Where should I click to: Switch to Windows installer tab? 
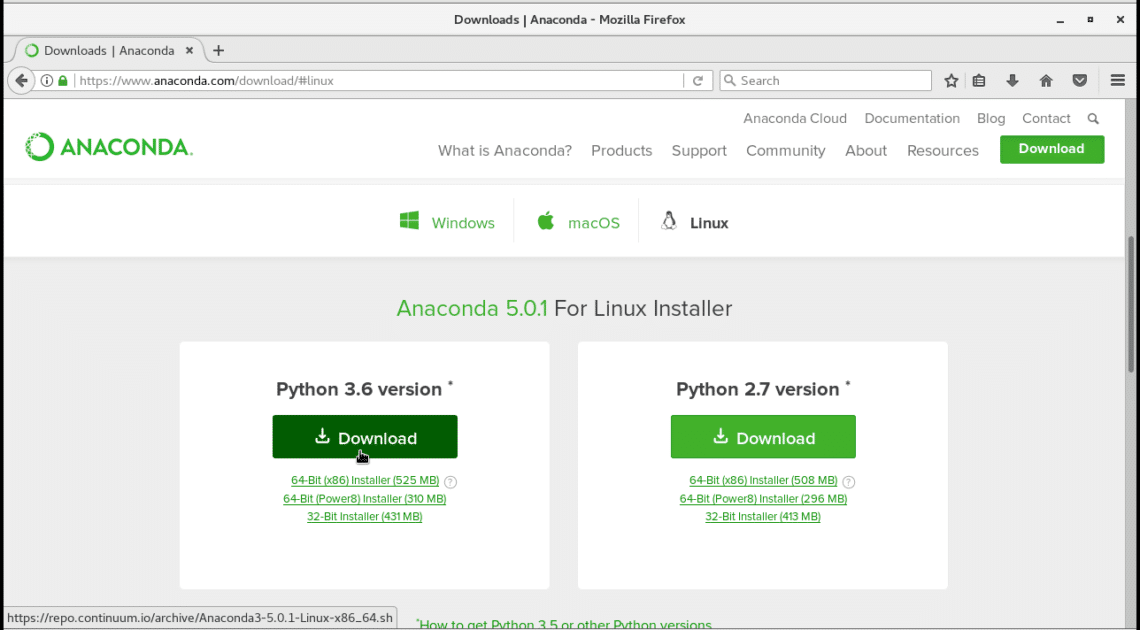point(447,222)
